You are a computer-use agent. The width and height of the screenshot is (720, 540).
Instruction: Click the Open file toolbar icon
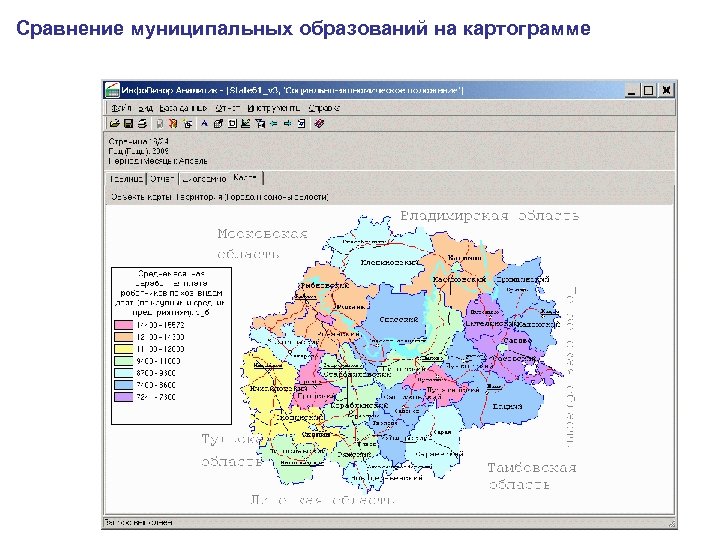tap(114, 124)
